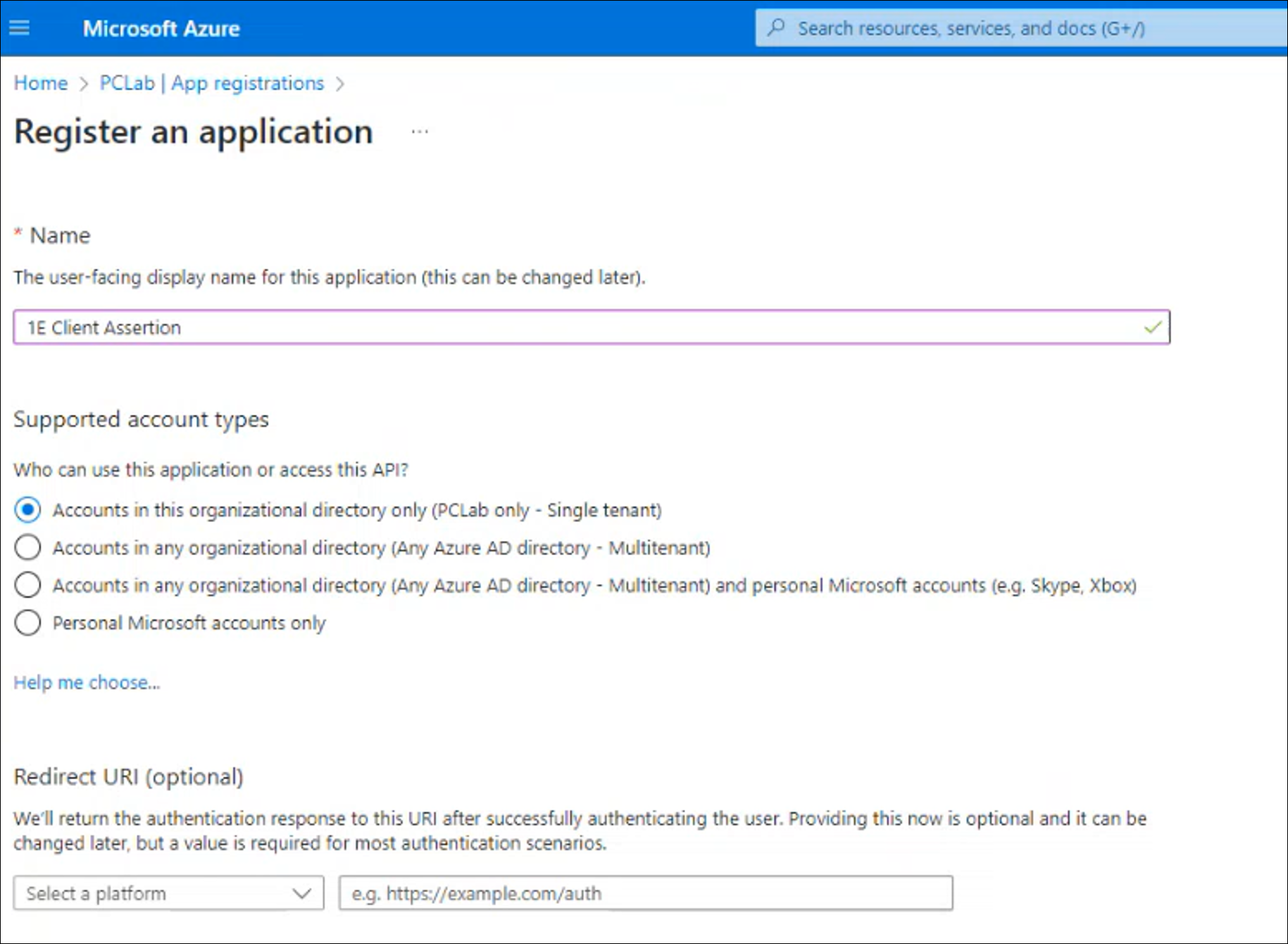This screenshot has width=1288, height=944.
Task: Choose Personal Microsoft accounts only
Action: (27, 623)
